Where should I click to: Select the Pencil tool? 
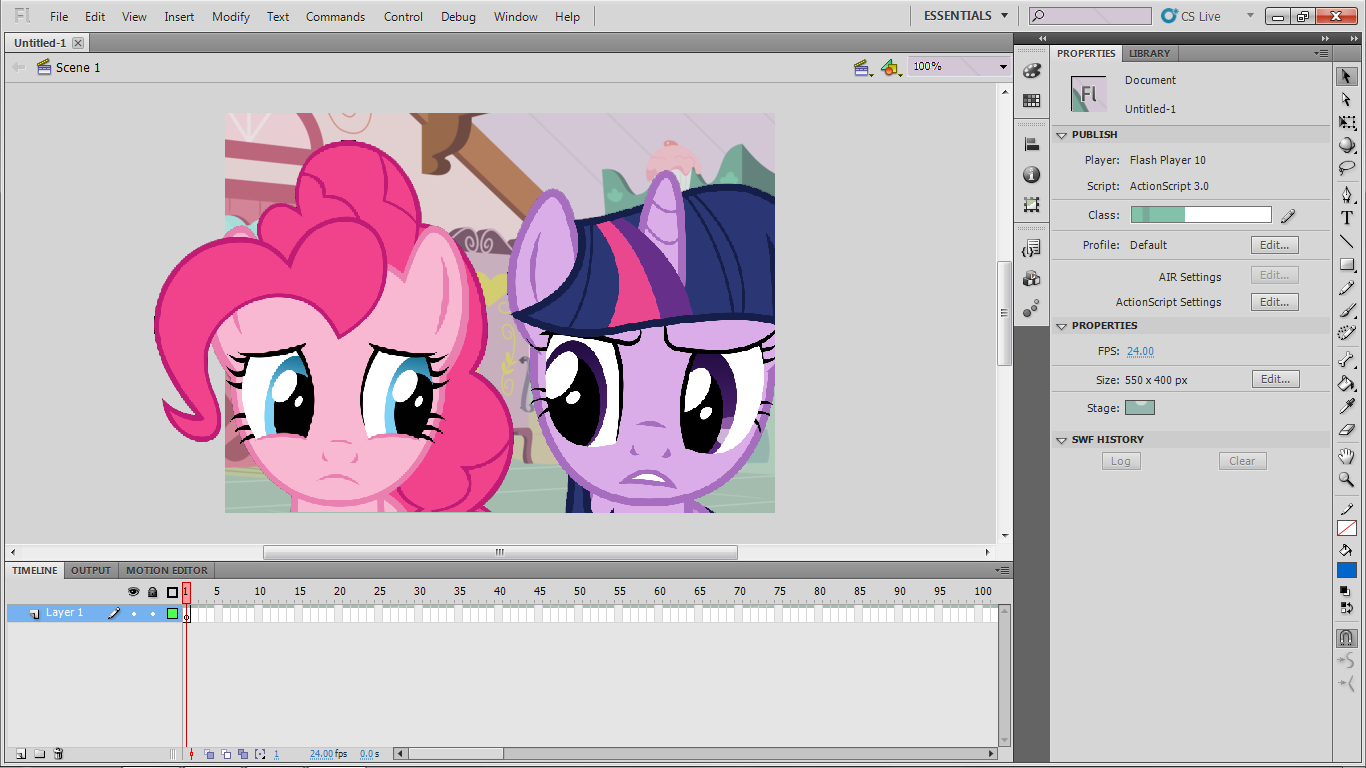pyautogui.click(x=1347, y=288)
